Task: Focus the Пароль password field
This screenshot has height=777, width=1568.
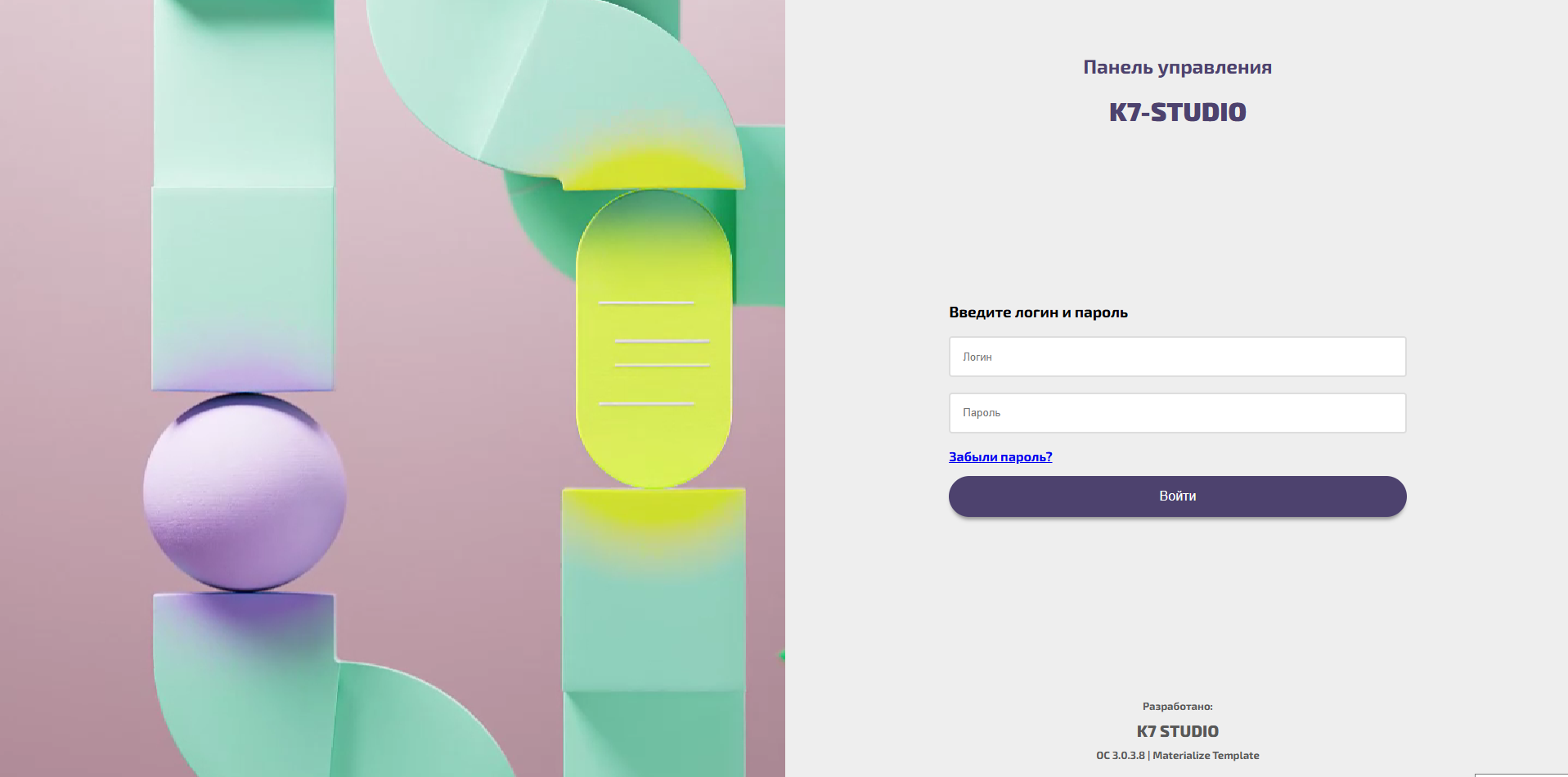Action: tap(1177, 413)
